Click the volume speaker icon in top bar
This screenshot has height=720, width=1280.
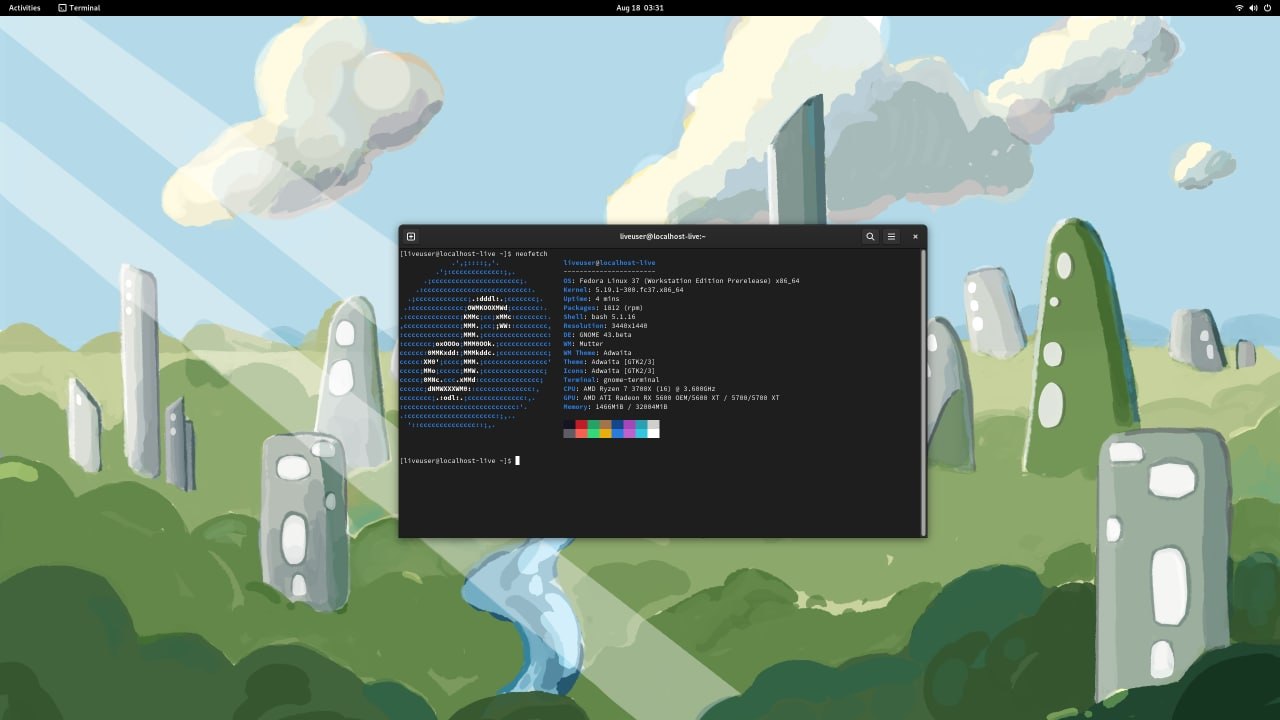[x=1252, y=8]
